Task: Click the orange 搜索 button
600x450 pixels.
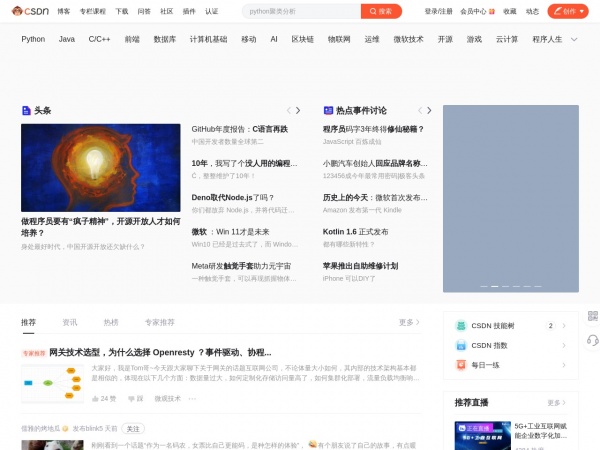Action: [381, 11]
